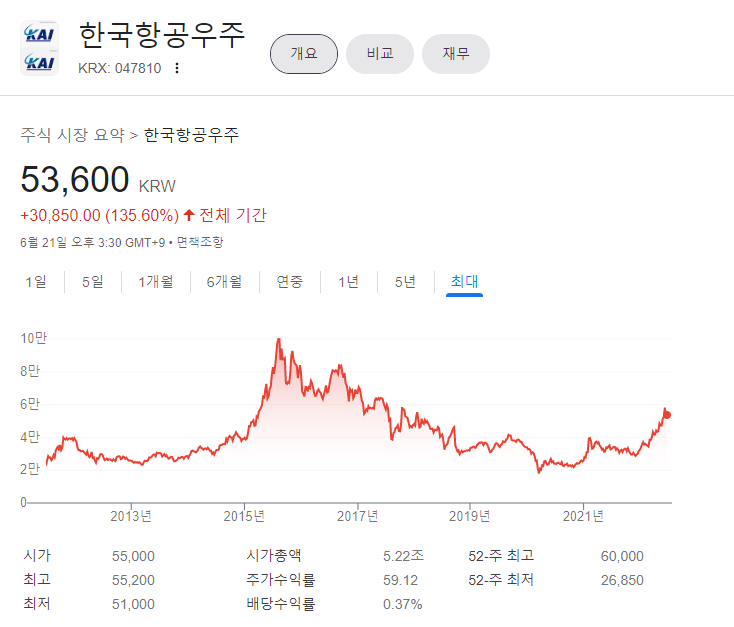Switch chart range to 6개월
Viewport: 734px width, 627px height.
(224, 282)
